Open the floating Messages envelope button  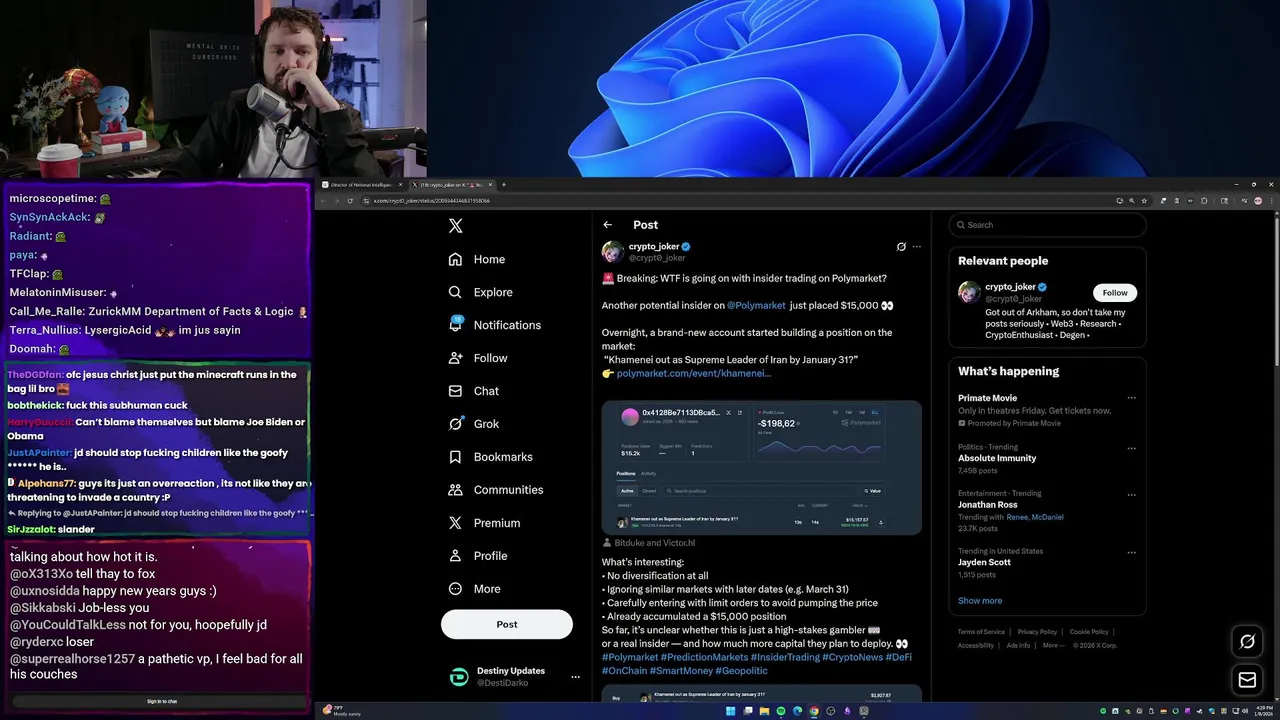(x=1247, y=680)
